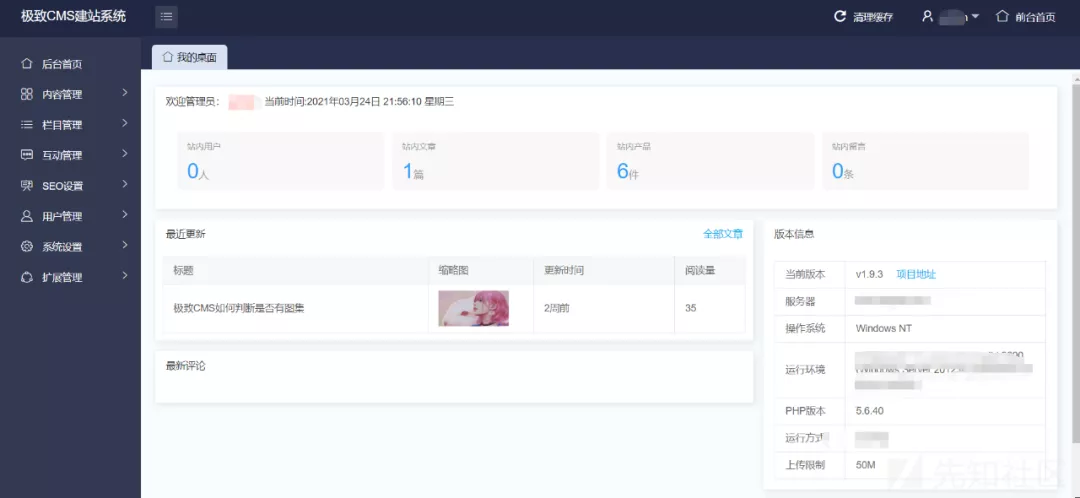Viewport: 1080px width, 498px height.
Task: Click the 版本信息 panel heading
Action: click(794, 234)
